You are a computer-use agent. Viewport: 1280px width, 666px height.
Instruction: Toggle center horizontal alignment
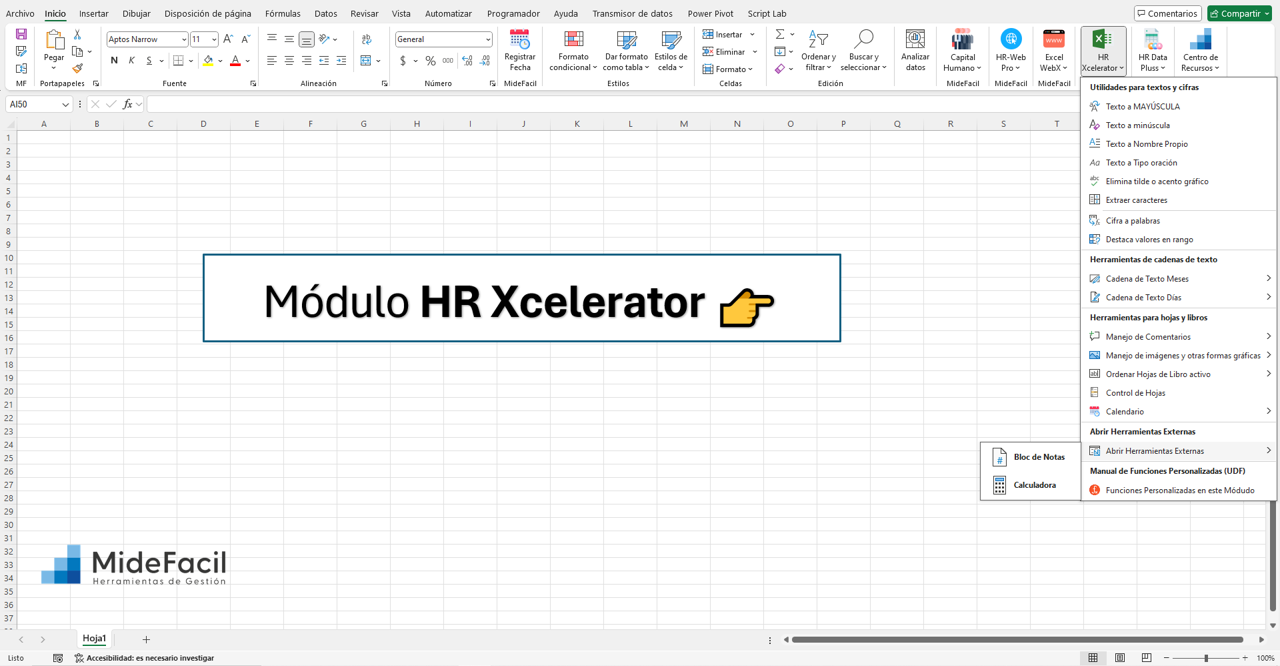289,61
